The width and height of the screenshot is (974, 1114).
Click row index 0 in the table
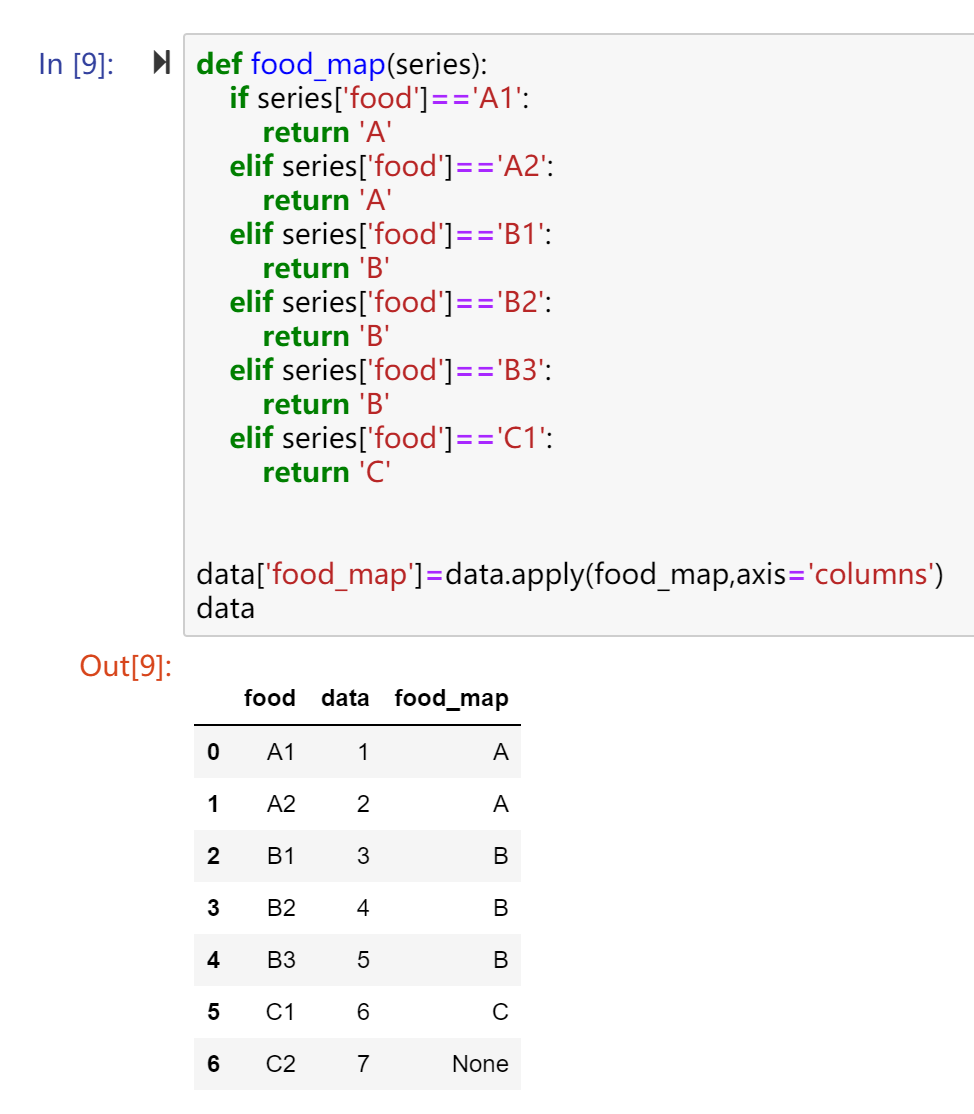[x=213, y=752]
